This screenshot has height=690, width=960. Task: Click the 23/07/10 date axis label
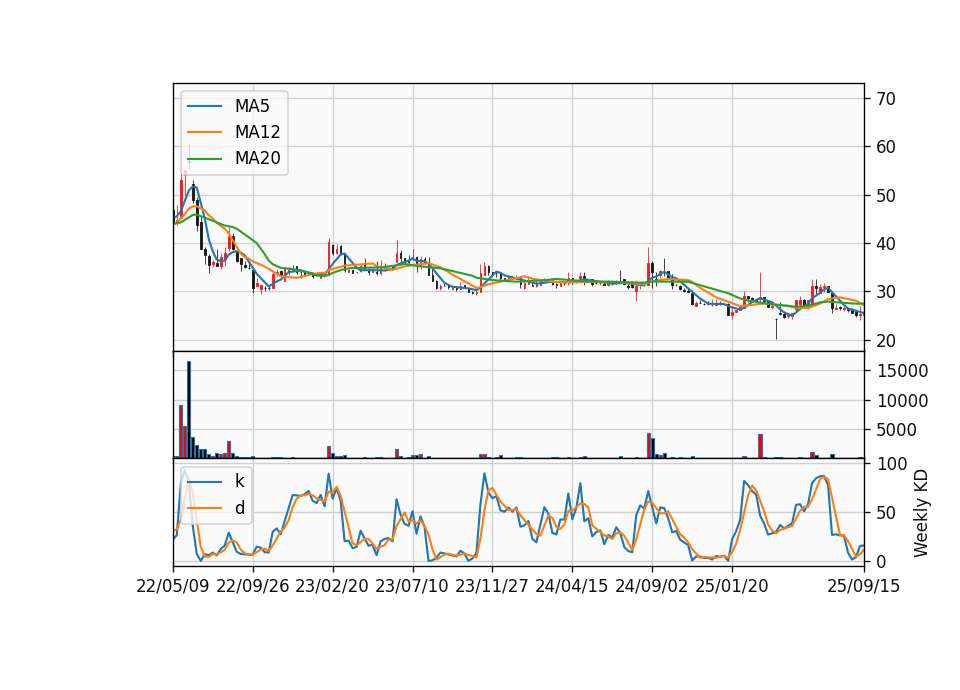[412, 587]
